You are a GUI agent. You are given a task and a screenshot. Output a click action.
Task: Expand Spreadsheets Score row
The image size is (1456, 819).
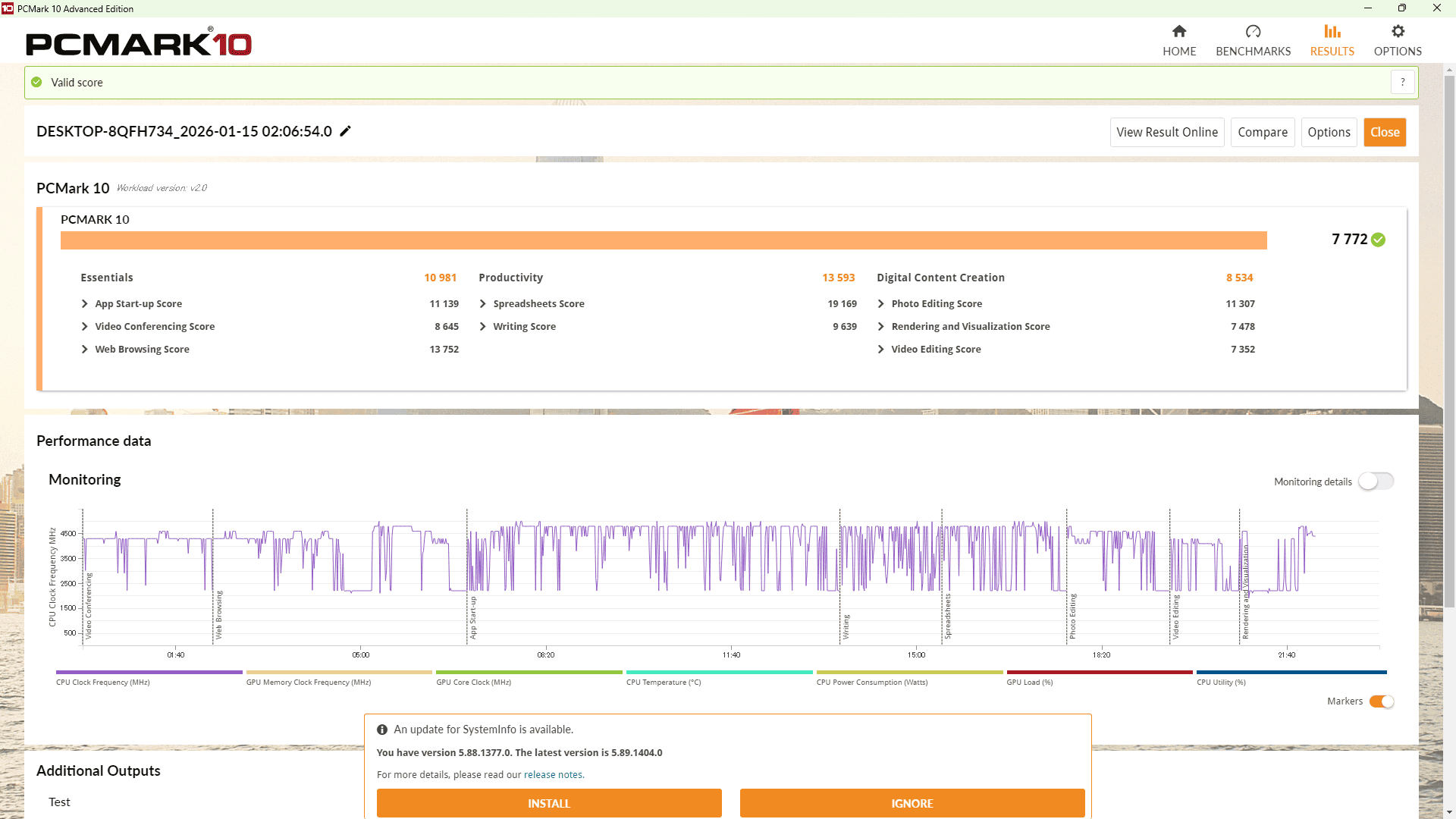click(x=483, y=303)
